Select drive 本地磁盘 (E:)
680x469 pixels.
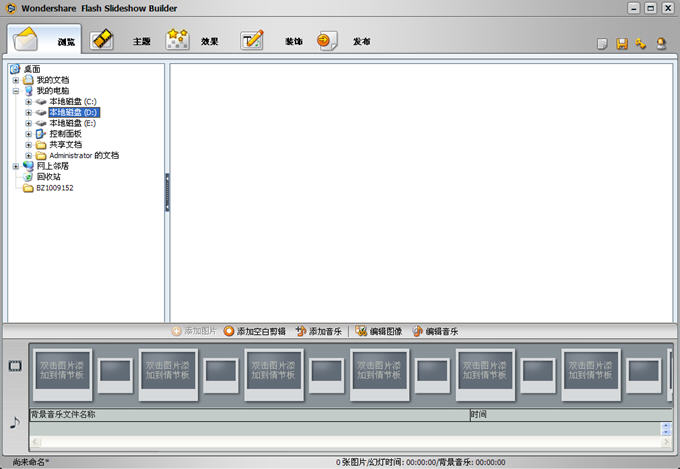(72, 123)
